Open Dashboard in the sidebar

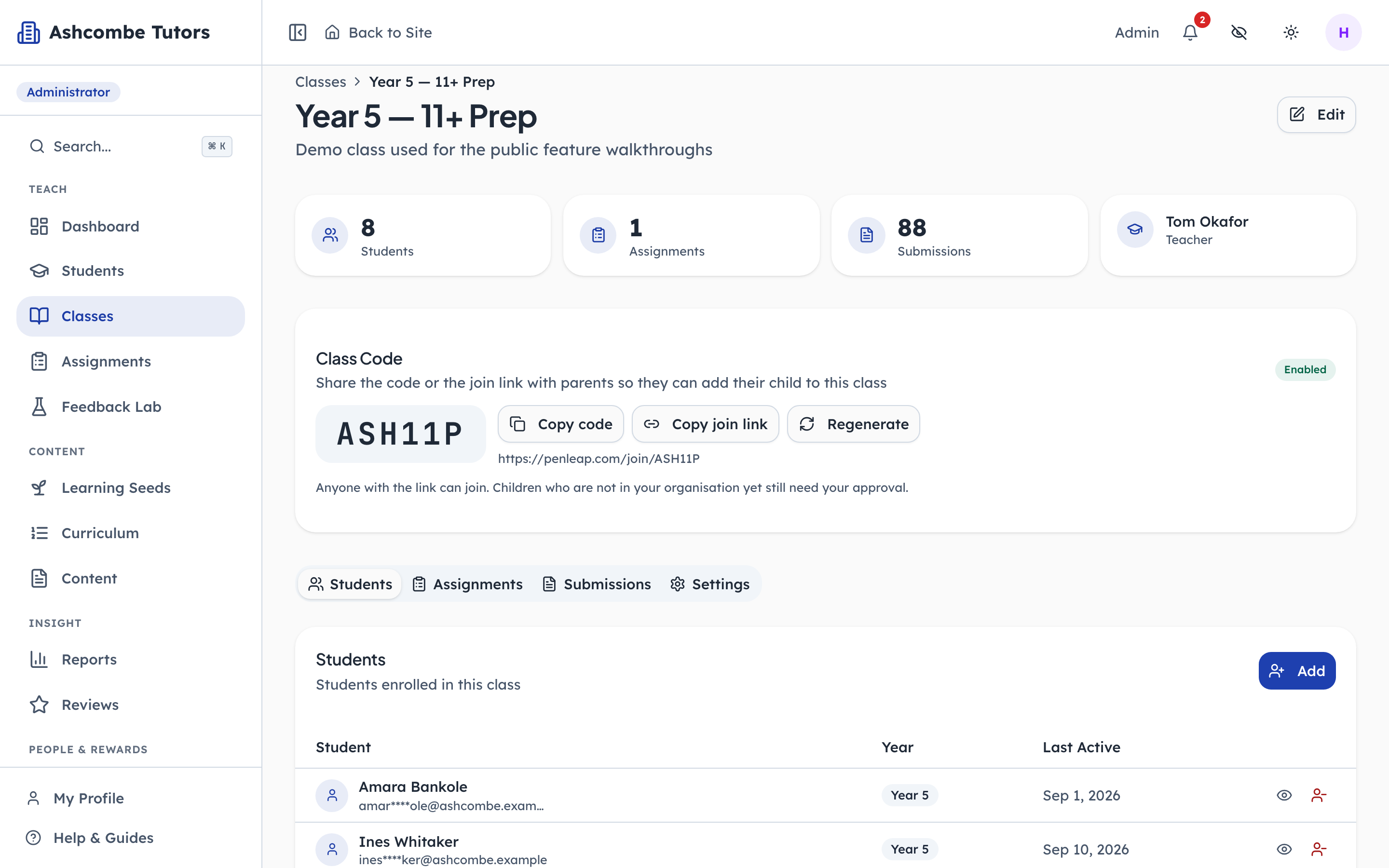coord(131,226)
